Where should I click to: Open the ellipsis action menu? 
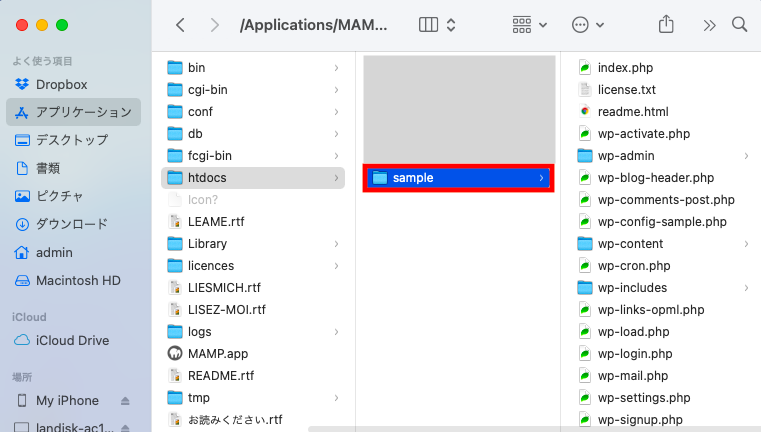pos(588,25)
